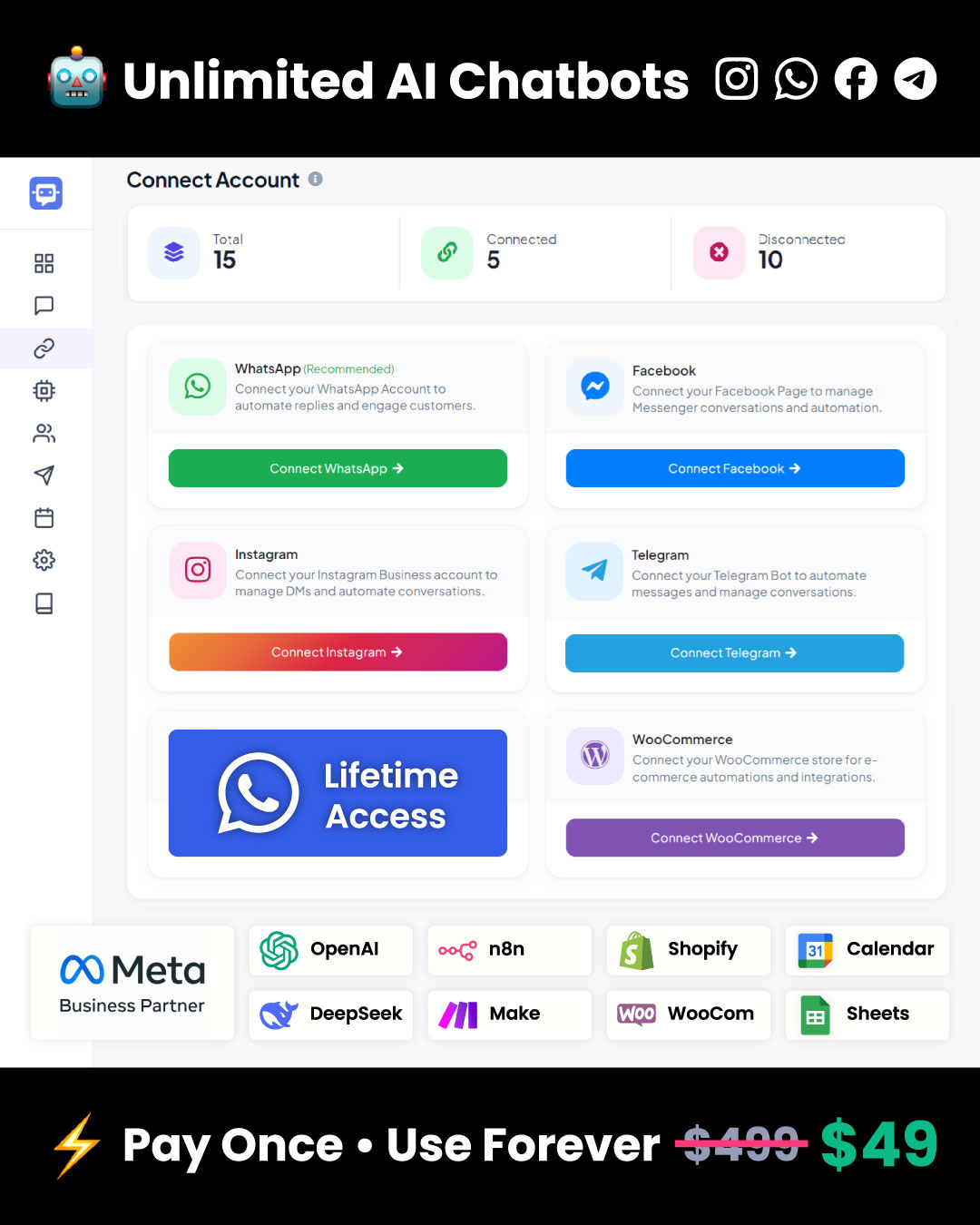Click the Instagram icon in top banner

click(x=737, y=79)
